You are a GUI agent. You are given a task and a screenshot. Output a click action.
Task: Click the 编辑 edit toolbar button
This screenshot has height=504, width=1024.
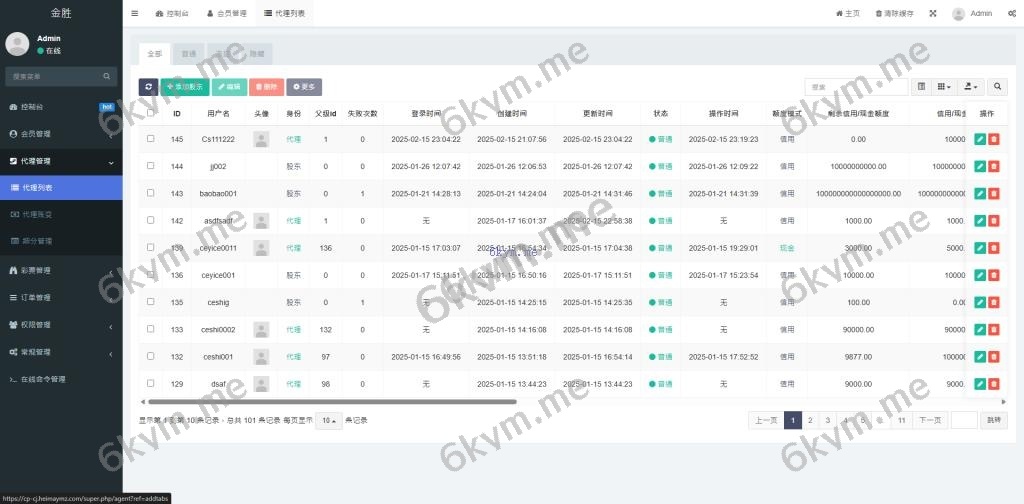click(x=229, y=87)
